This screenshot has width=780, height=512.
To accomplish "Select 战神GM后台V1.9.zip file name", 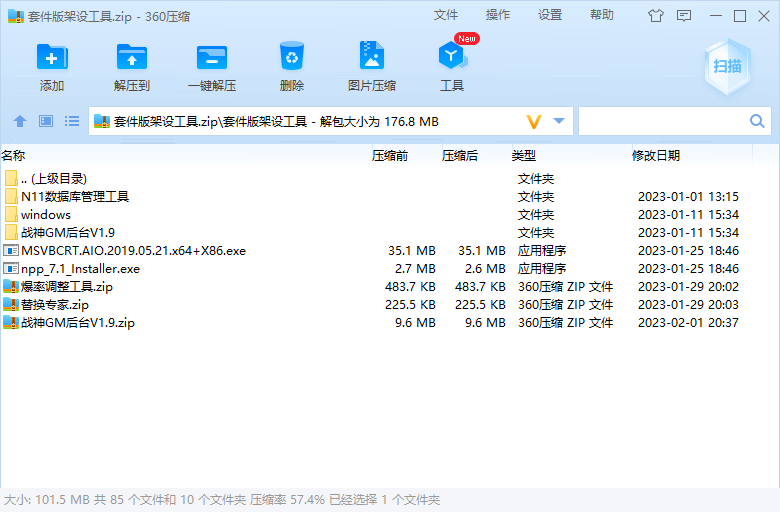I will coord(78,322).
